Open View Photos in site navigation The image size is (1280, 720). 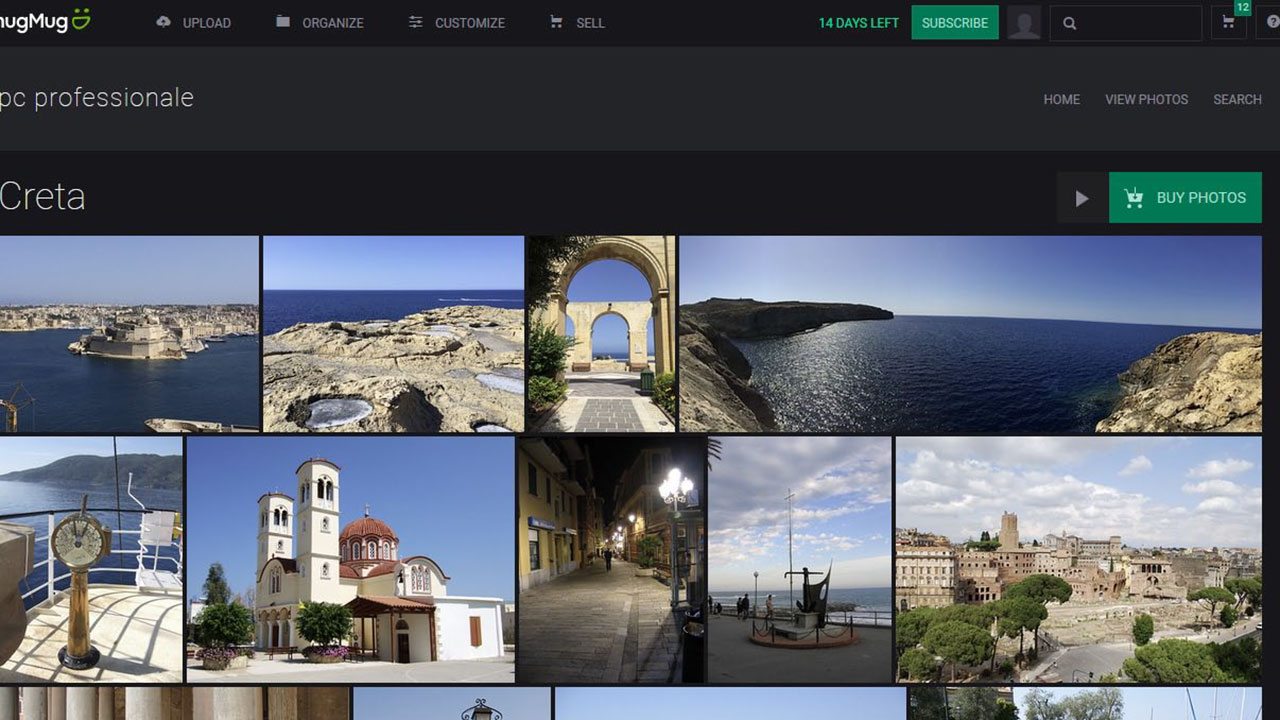1146,99
